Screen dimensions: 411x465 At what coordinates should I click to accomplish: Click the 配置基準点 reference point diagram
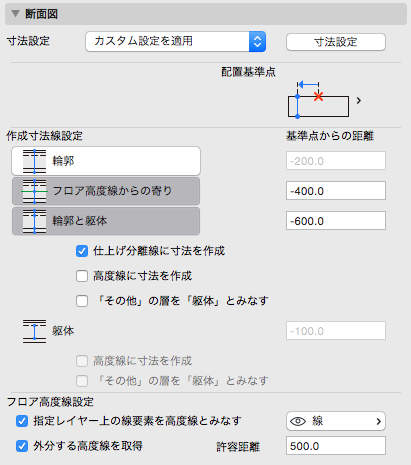318,100
